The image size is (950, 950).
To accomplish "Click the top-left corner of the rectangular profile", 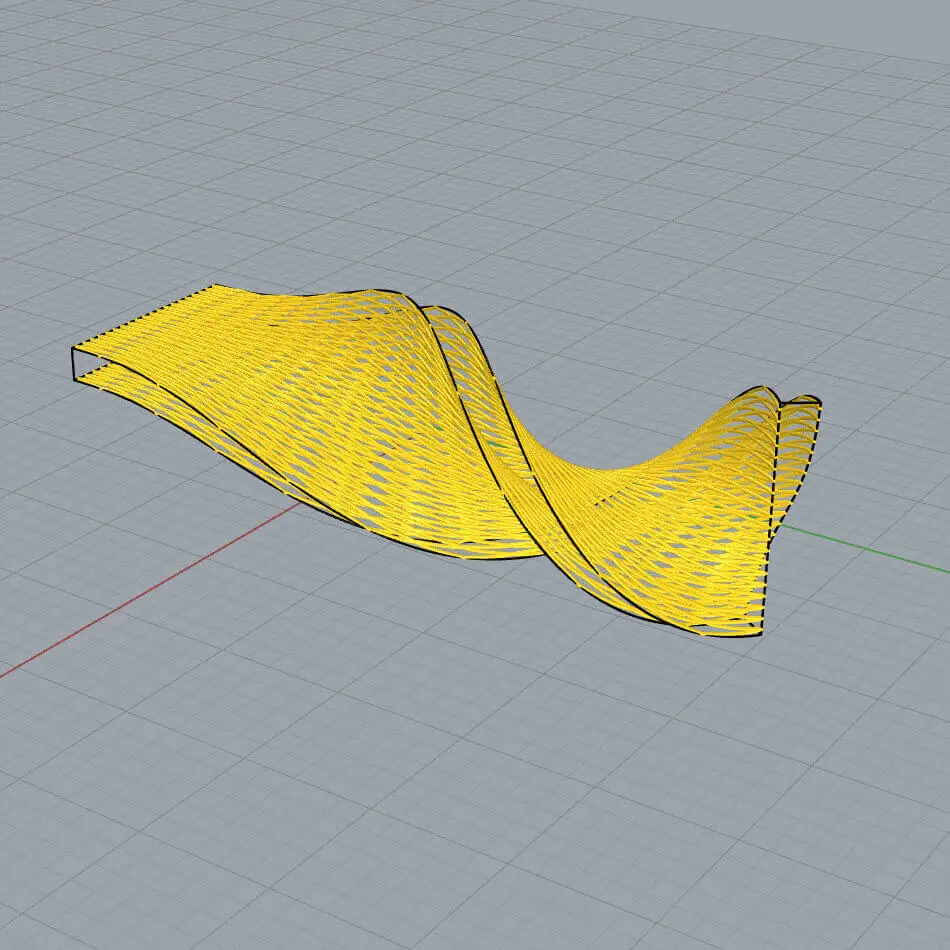I will click(73, 349).
